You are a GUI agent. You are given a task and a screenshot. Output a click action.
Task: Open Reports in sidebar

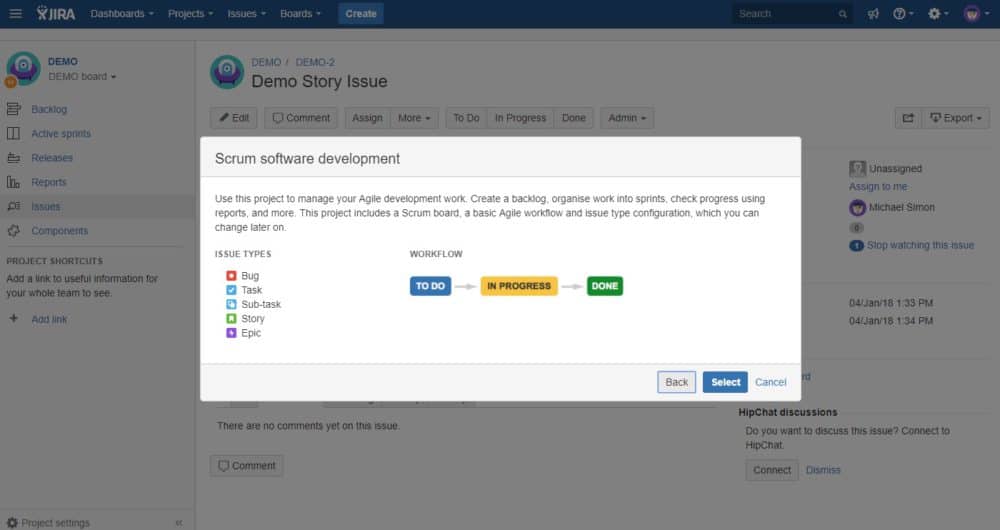click(x=48, y=182)
